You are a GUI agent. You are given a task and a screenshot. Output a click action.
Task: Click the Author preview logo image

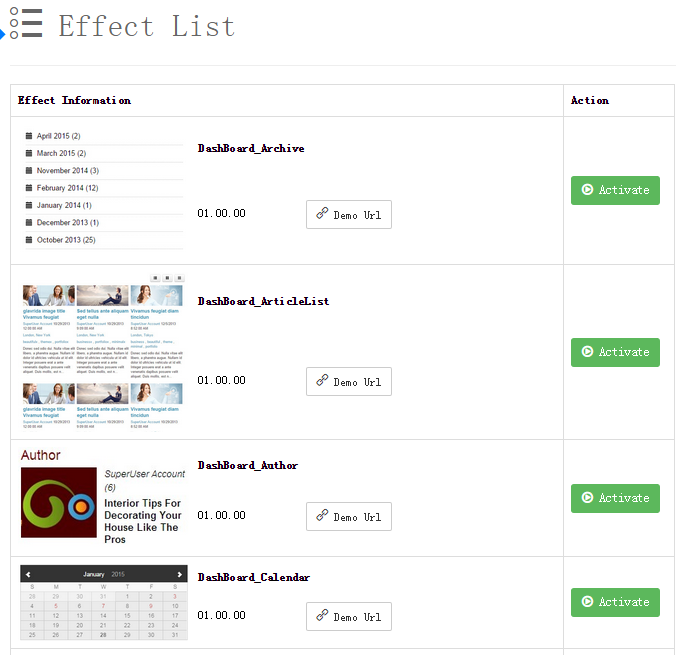pos(59,503)
